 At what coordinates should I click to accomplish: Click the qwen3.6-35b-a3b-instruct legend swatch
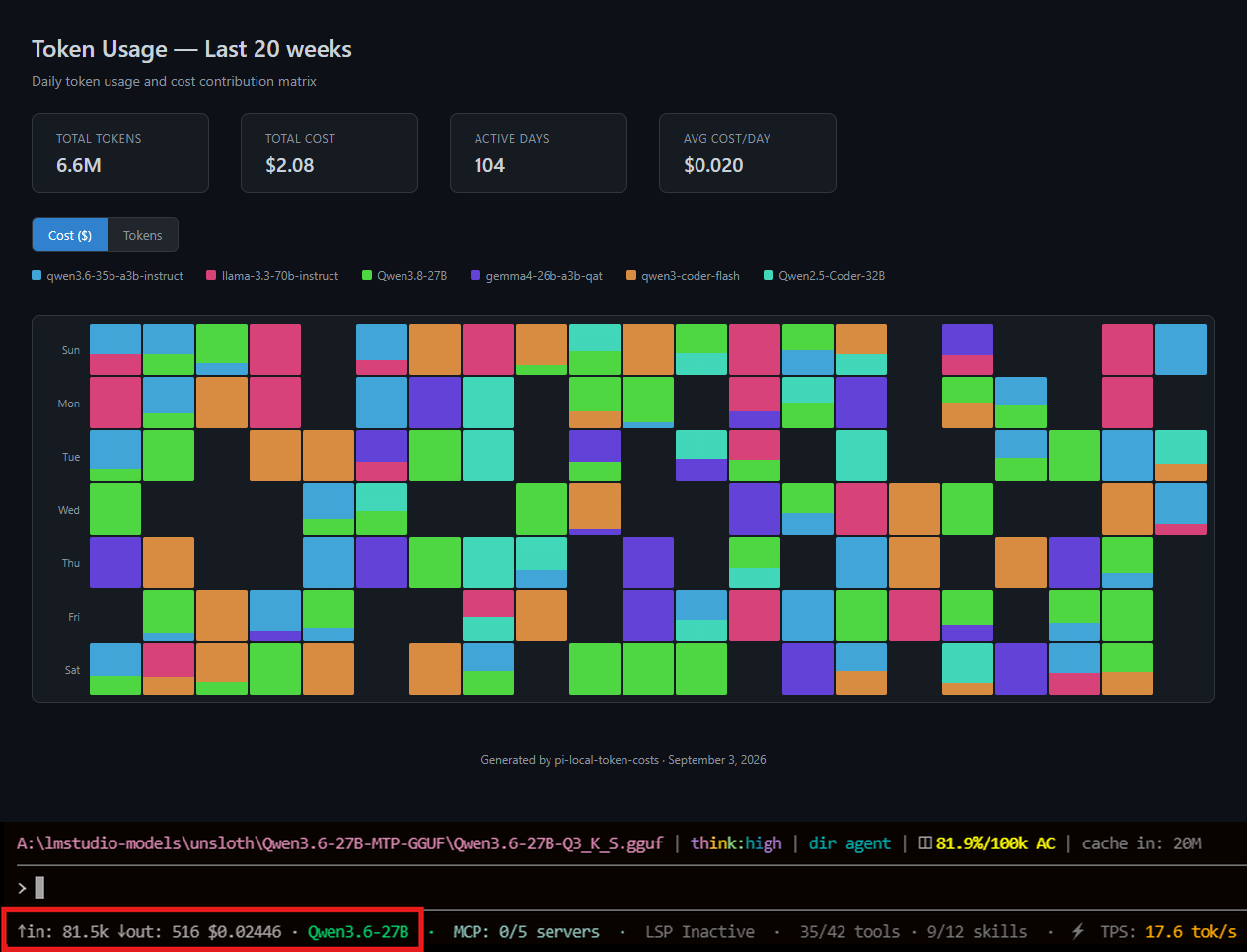37,276
